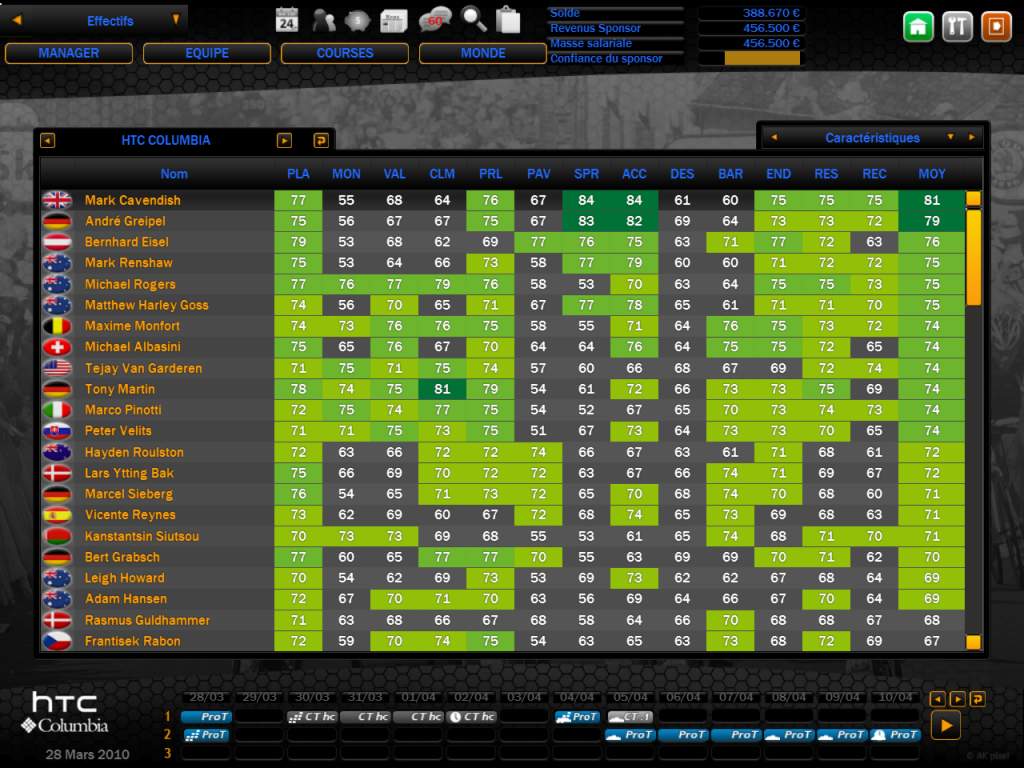Select the ProT race under 10/04
Image resolution: width=1024 pixels, height=768 pixels.
(x=896, y=735)
